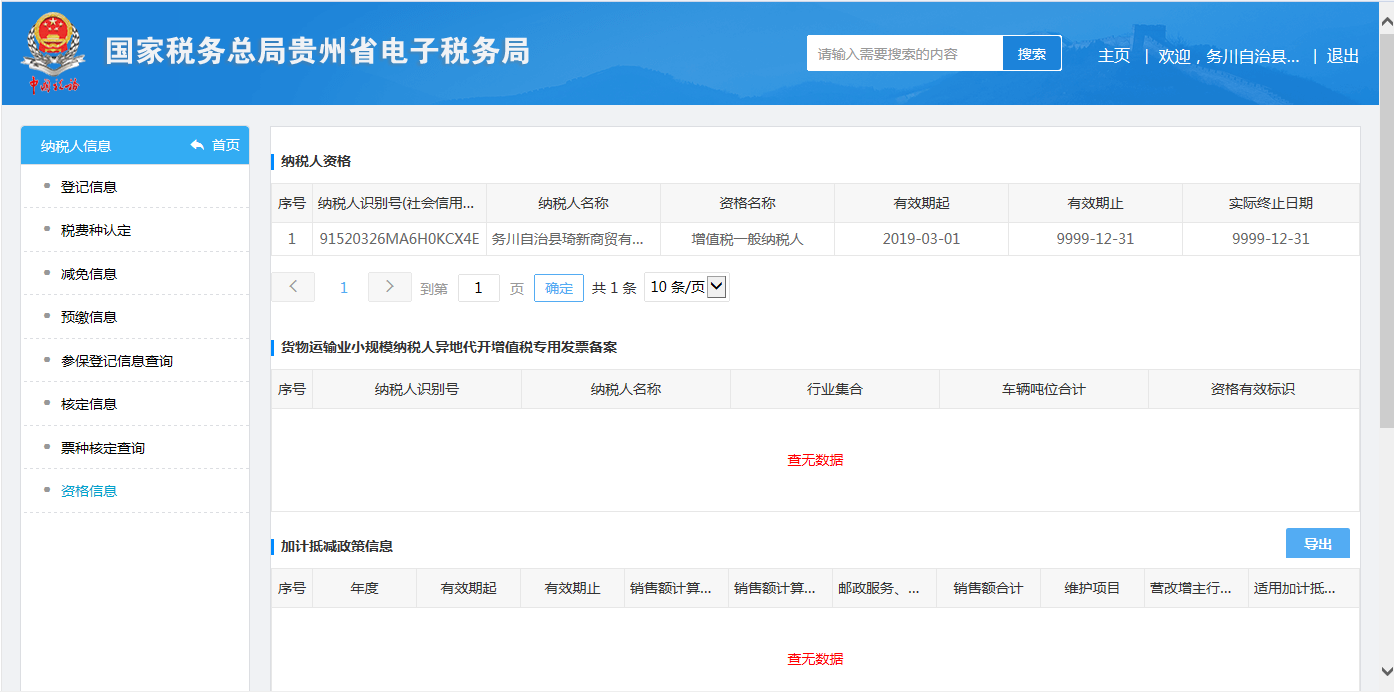
Task: Click the tax bureau emblem logo
Action: [x=53, y=54]
